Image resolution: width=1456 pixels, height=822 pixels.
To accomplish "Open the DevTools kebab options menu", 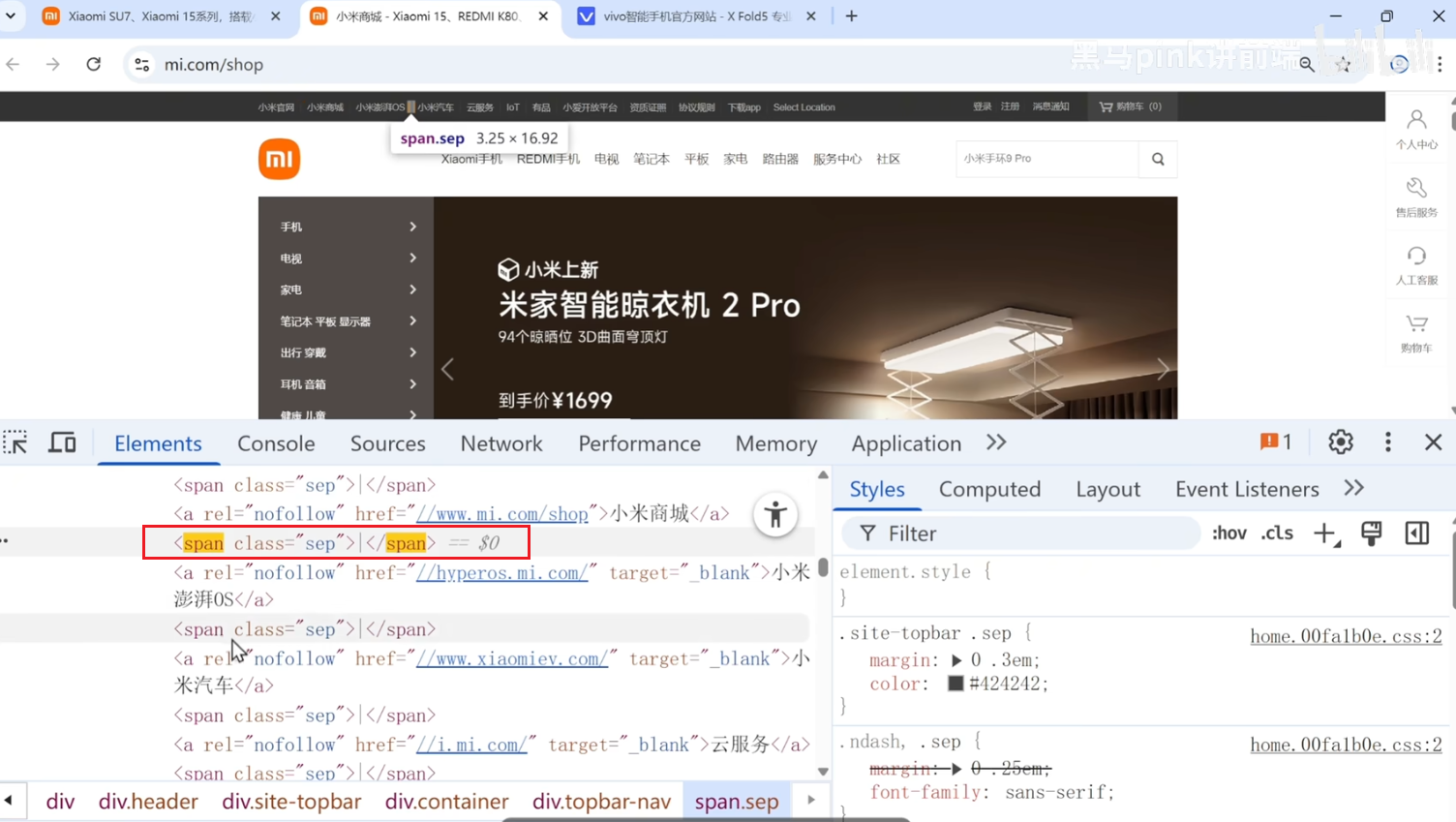I will 1387,442.
